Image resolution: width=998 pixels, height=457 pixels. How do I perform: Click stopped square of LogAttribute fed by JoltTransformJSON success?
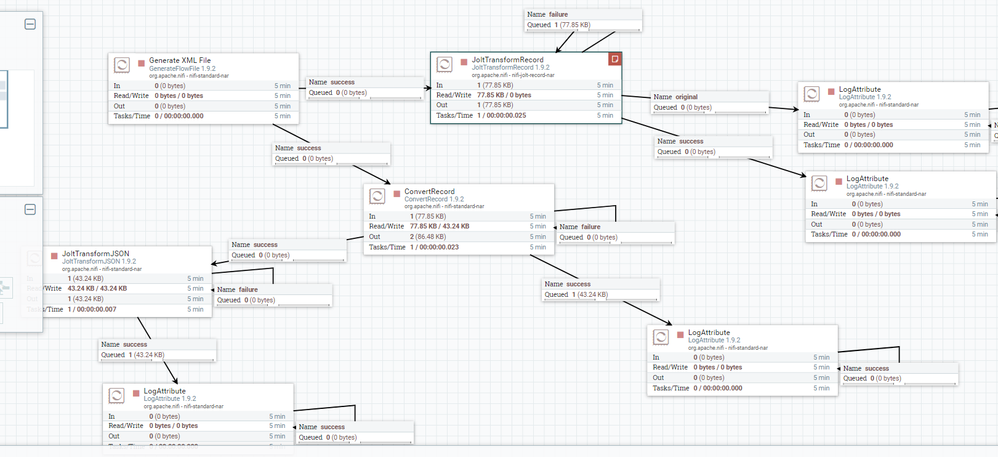tap(136, 393)
